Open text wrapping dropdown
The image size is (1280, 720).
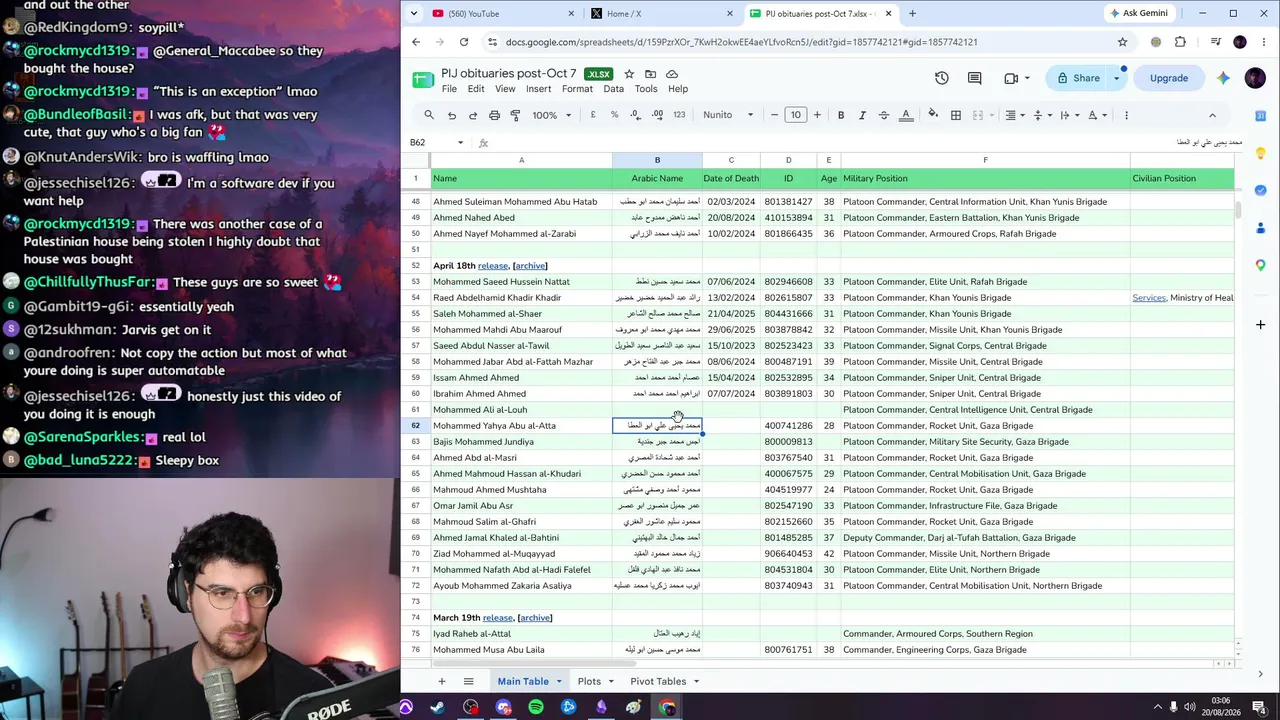tap(1069, 115)
